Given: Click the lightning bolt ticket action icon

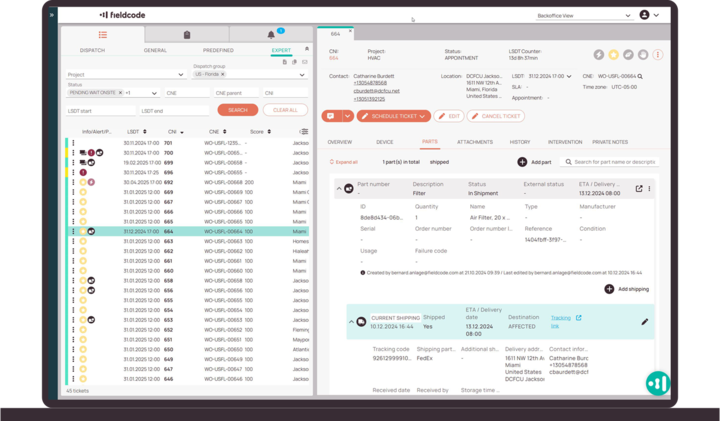Looking at the screenshot, I should pos(599,54).
